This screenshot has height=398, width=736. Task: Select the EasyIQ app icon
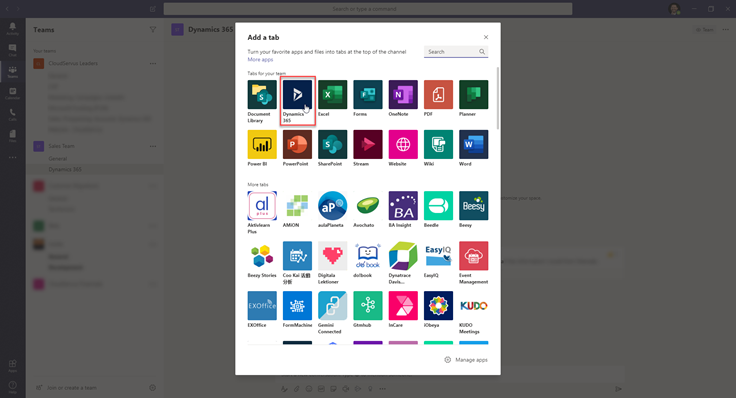click(438, 256)
